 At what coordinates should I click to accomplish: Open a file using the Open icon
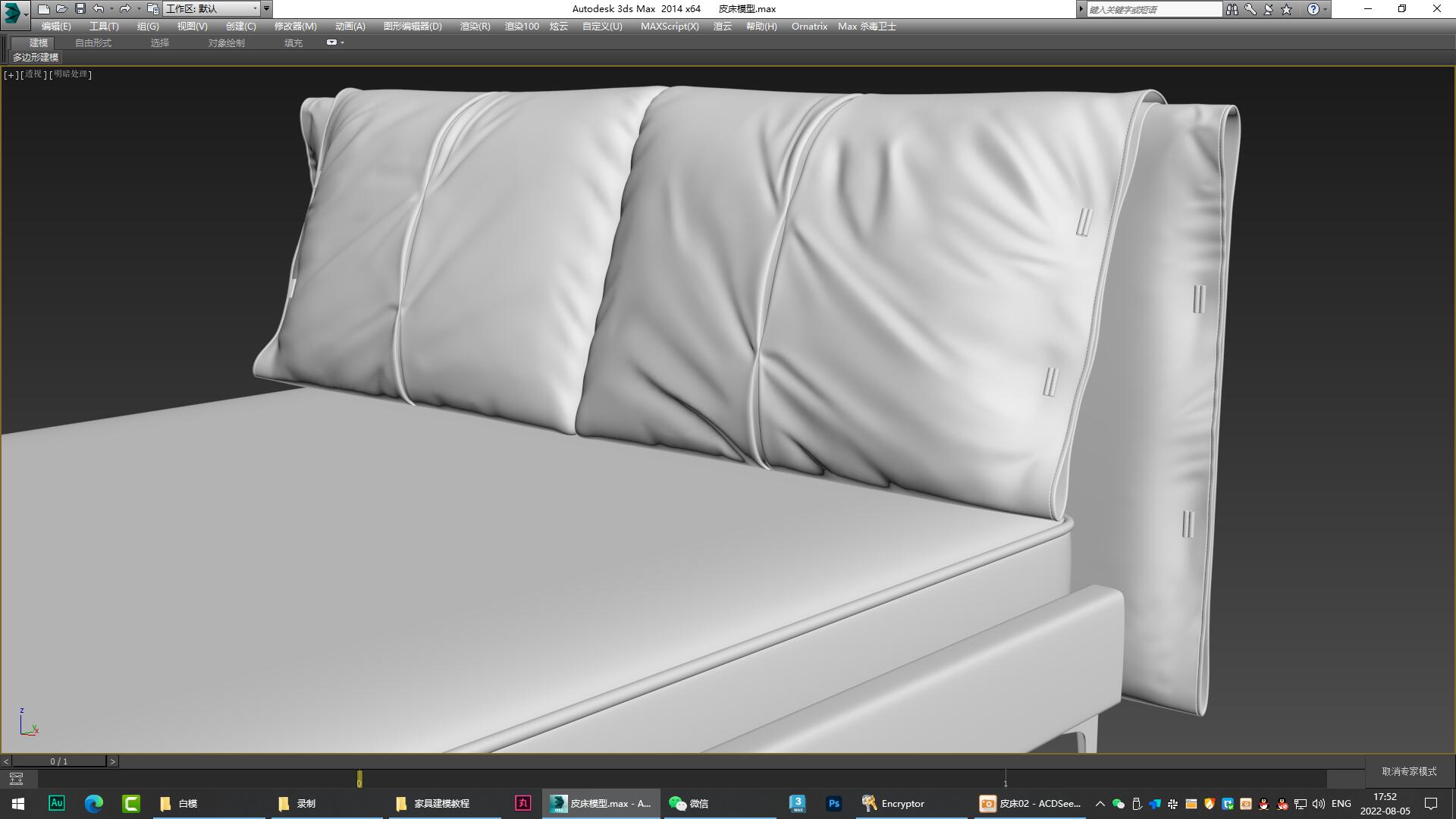click(x=62, y=8)
